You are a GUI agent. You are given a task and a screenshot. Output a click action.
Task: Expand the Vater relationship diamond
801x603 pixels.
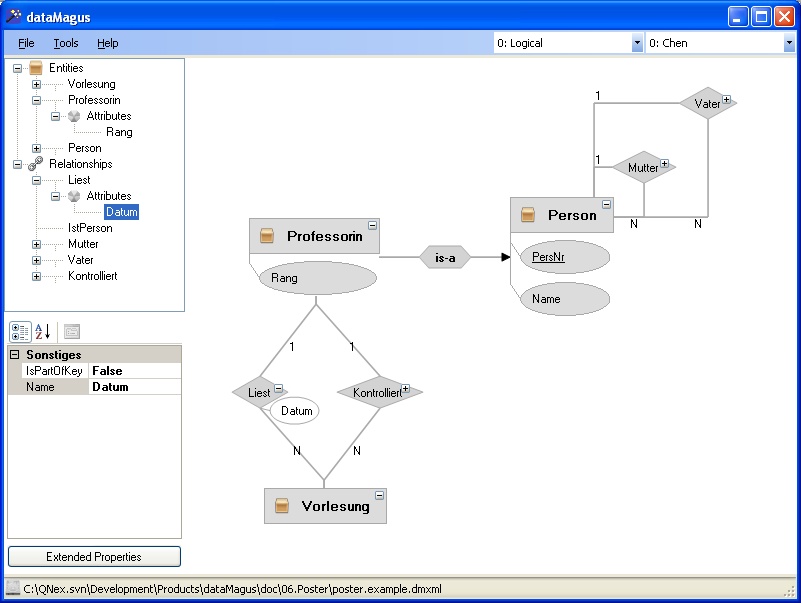[x=726, y=100]
